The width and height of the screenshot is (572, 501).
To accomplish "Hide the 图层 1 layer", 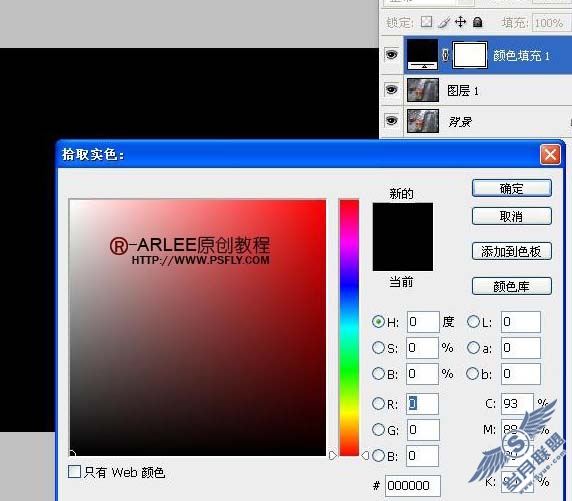I will (x=391, y=89).
